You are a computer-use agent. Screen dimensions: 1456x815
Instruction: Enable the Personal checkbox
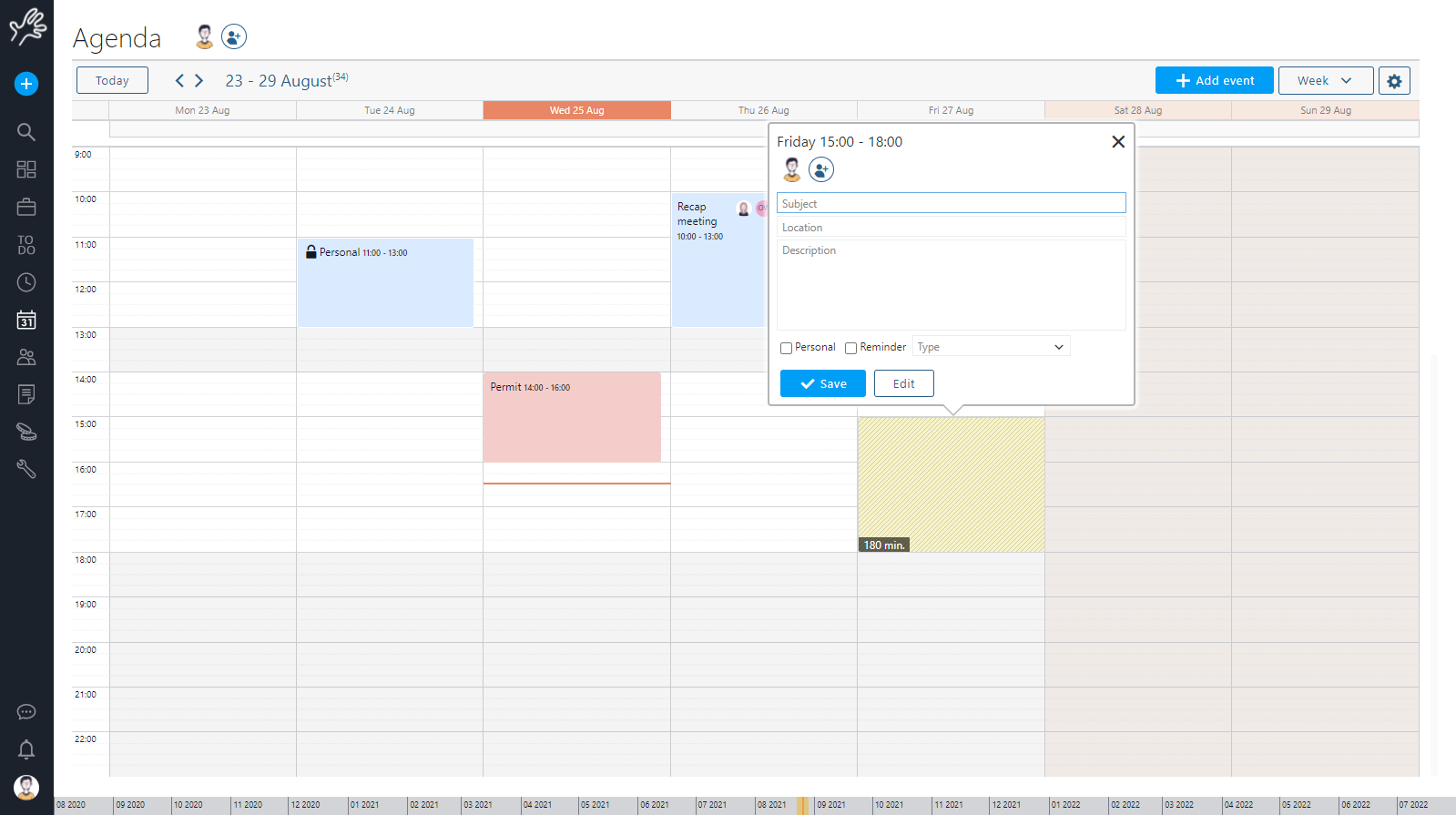point(786,348)
